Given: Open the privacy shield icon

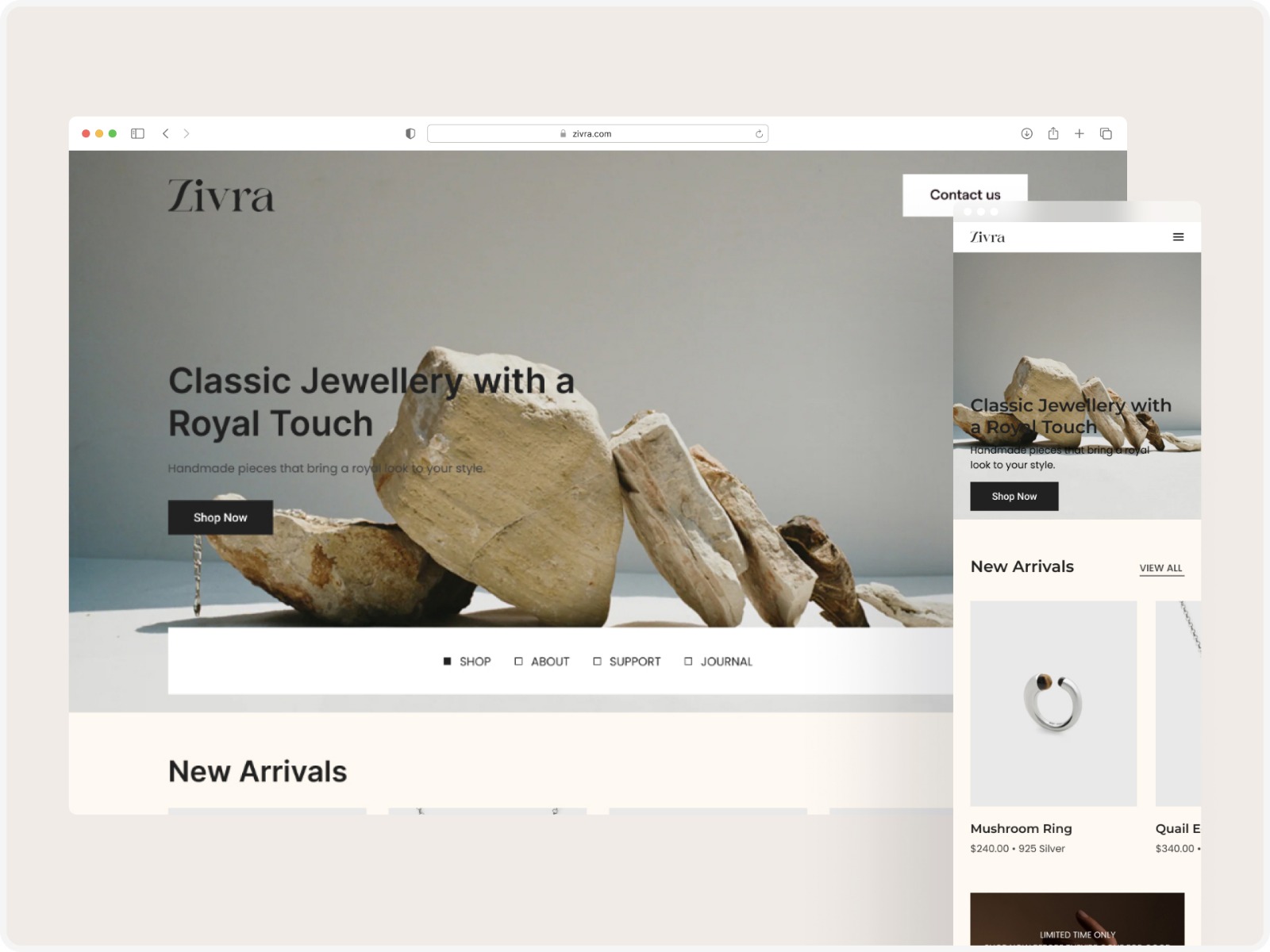Looking at the screenshot, I should pos(410,133).
